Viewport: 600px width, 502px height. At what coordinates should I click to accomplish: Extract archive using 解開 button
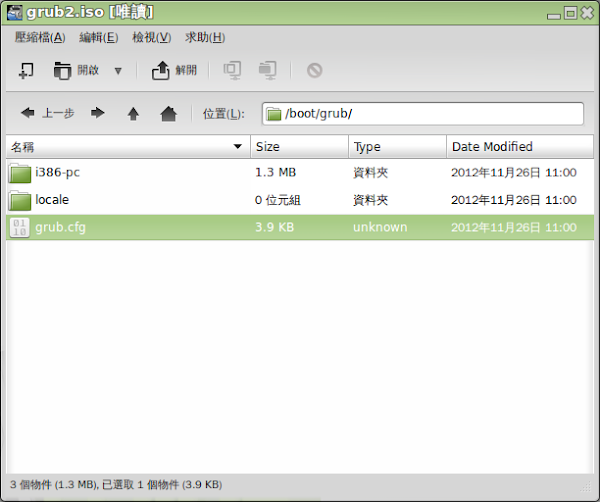pyautogui.click(x=174, y=70)
